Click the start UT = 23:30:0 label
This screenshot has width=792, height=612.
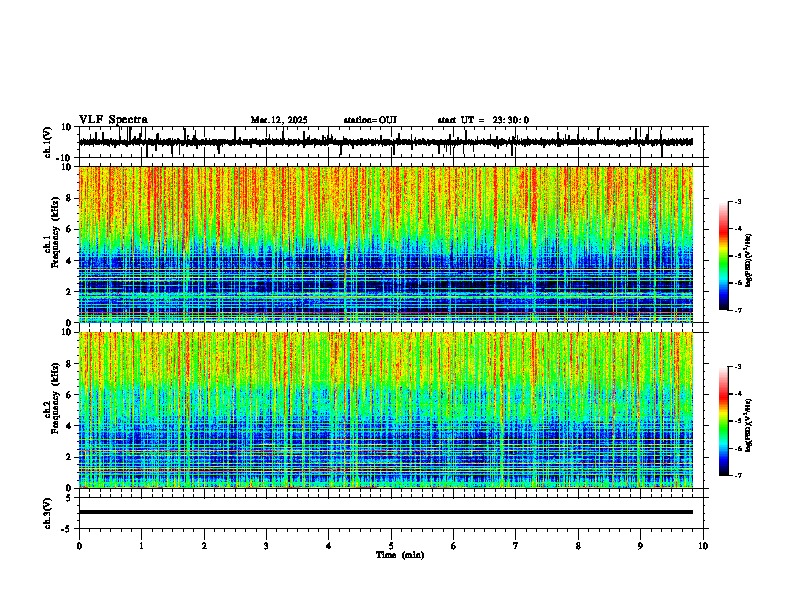(x=483, y=120)
